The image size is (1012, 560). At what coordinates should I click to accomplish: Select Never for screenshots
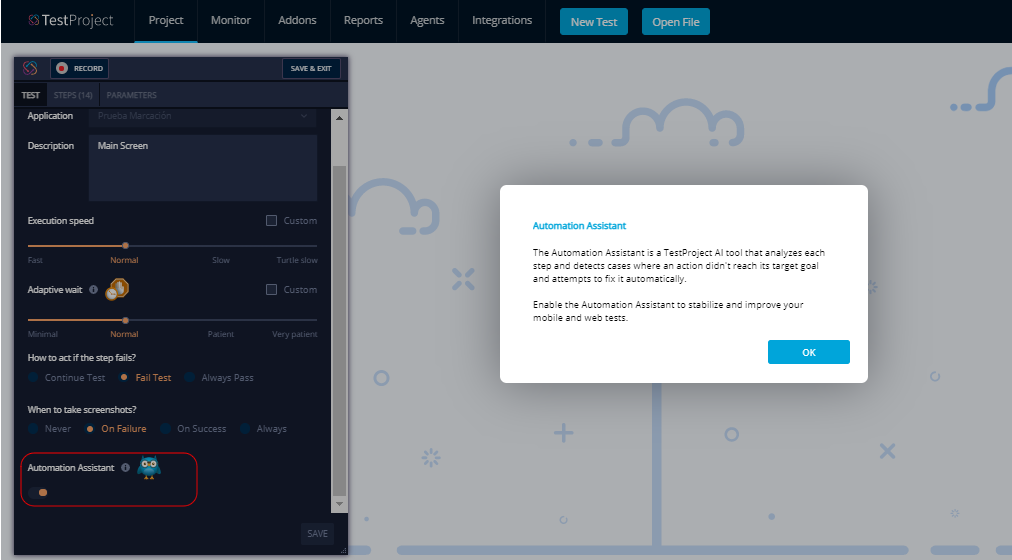point(34,428)
